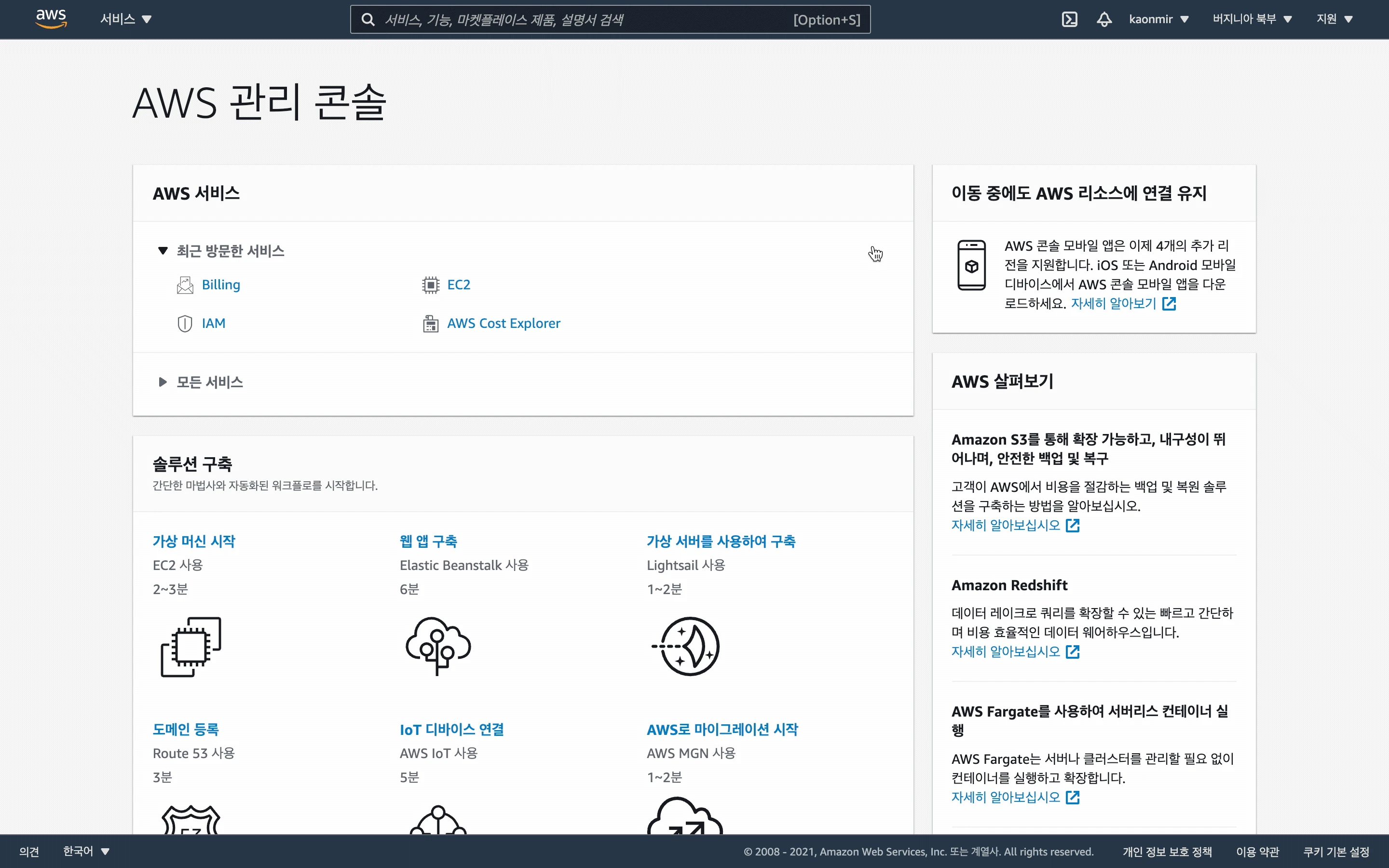Image resolution: width=1389 pixels, height=868 pixels.
Task: Open the 쿠키 기본 설정 link
Action: (1335, 852)
